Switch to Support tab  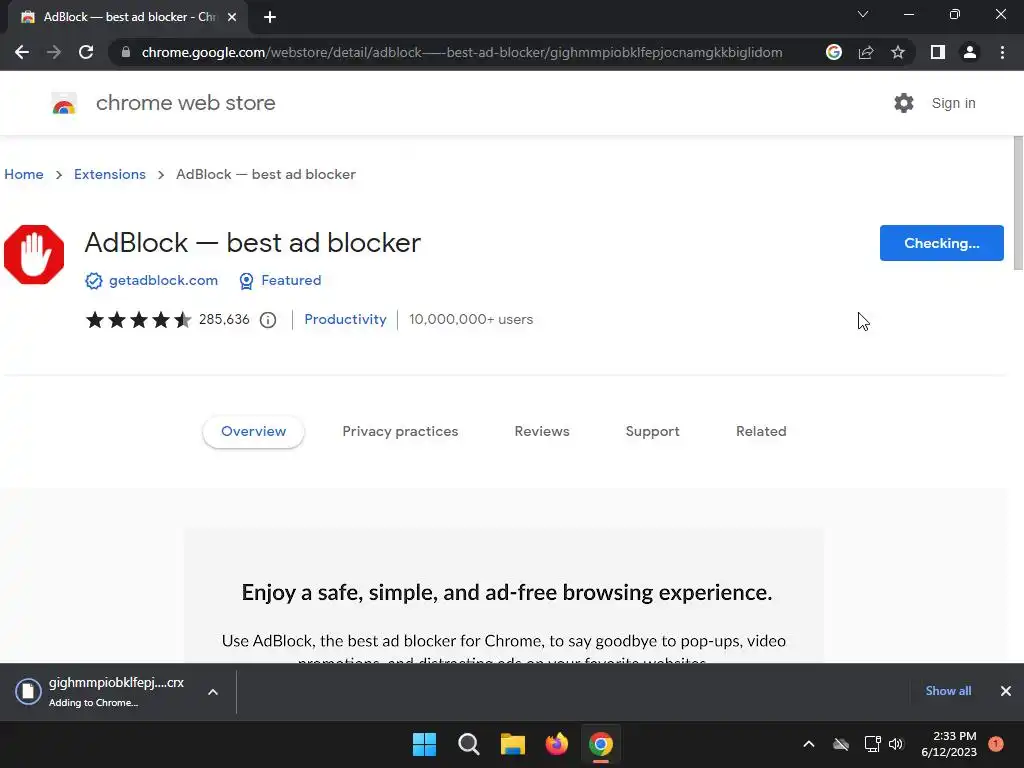pyautogui.click(x=652, y=432)
